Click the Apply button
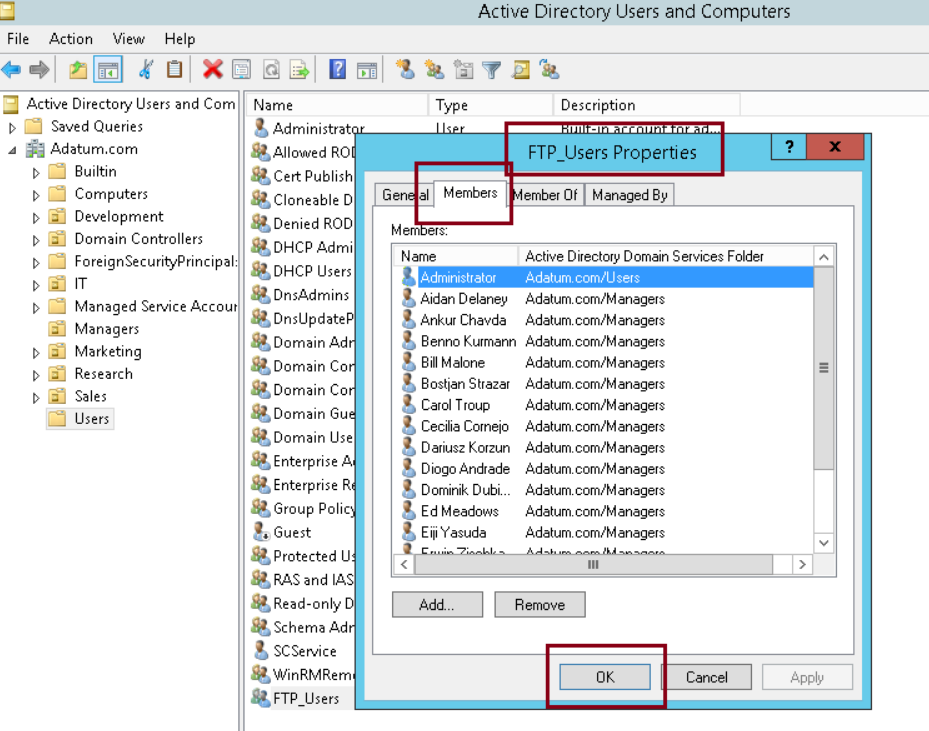 [807, 677]
